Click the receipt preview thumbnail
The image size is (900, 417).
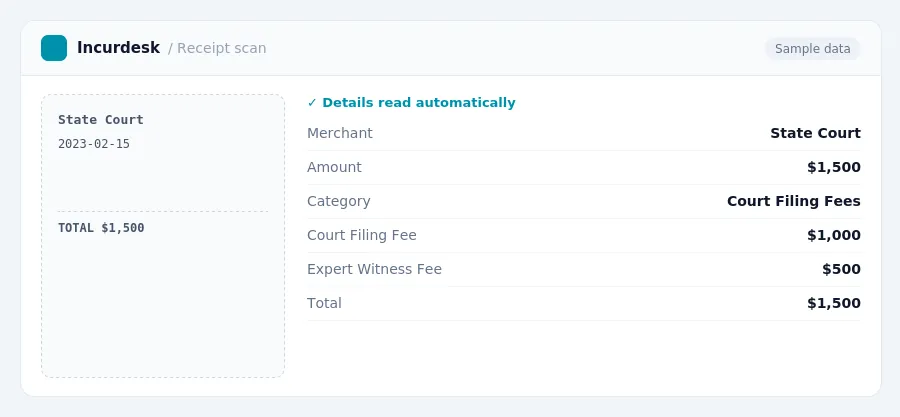click(x=163, y=236)
